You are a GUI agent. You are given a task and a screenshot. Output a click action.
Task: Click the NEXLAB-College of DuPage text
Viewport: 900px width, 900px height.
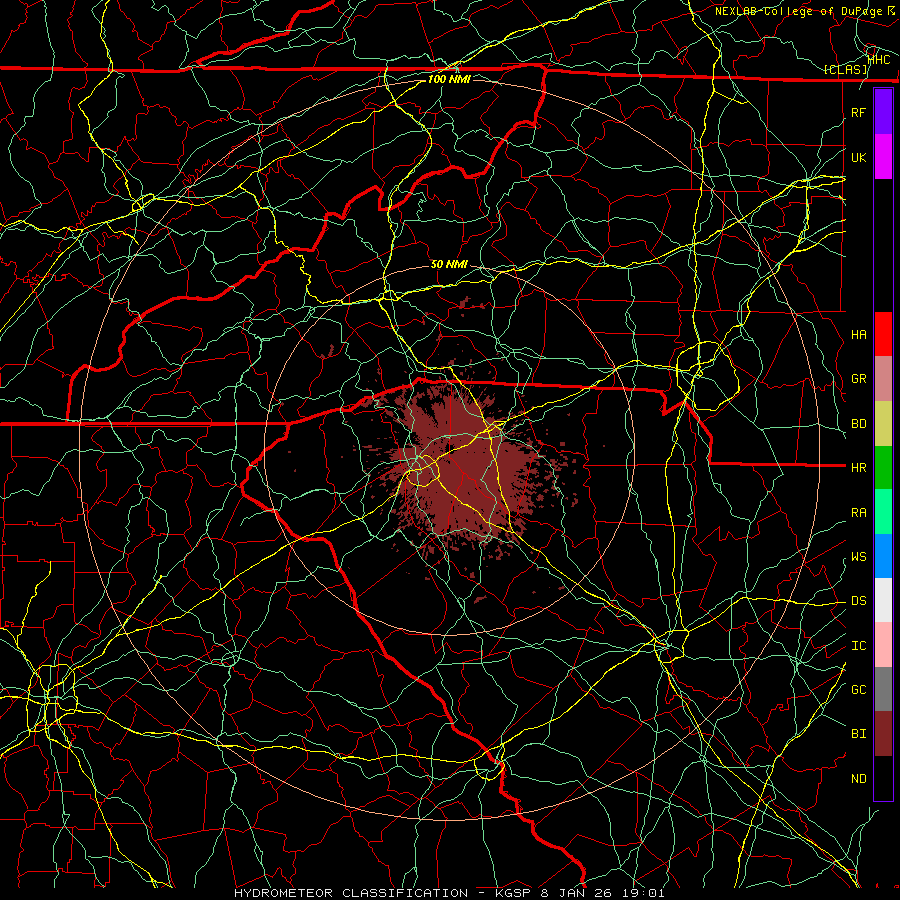(x=797, y=11)
